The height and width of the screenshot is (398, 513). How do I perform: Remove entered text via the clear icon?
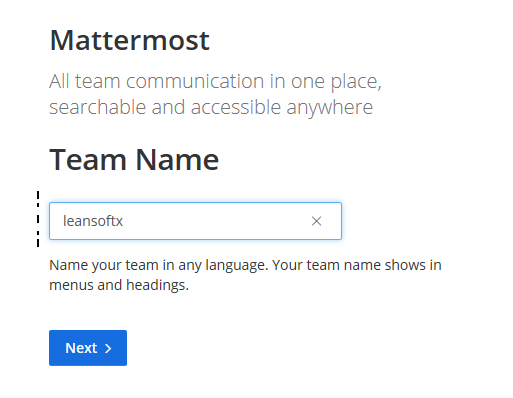pyautogui.click(x=316, y=221)
